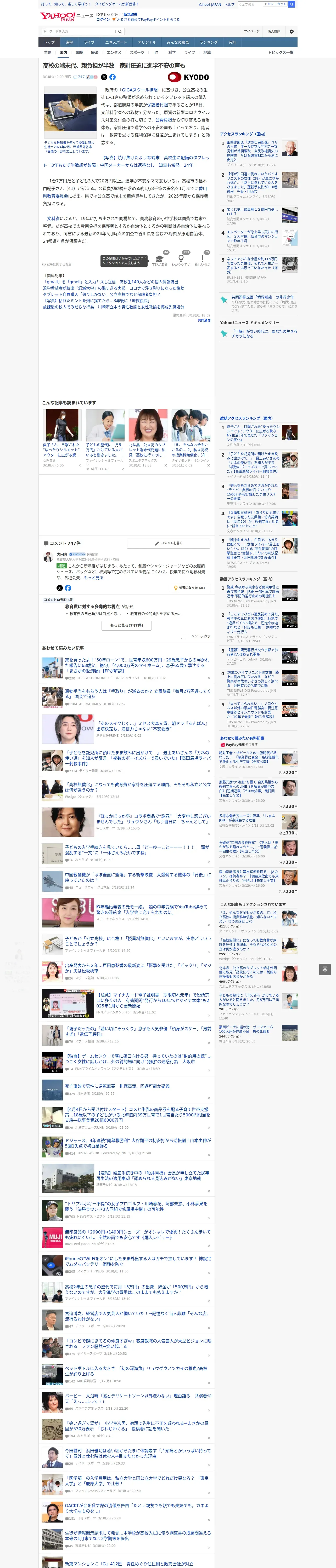Open the ヘルプ link in header
Screen dimensions: 336x1568
coord(229,4)
